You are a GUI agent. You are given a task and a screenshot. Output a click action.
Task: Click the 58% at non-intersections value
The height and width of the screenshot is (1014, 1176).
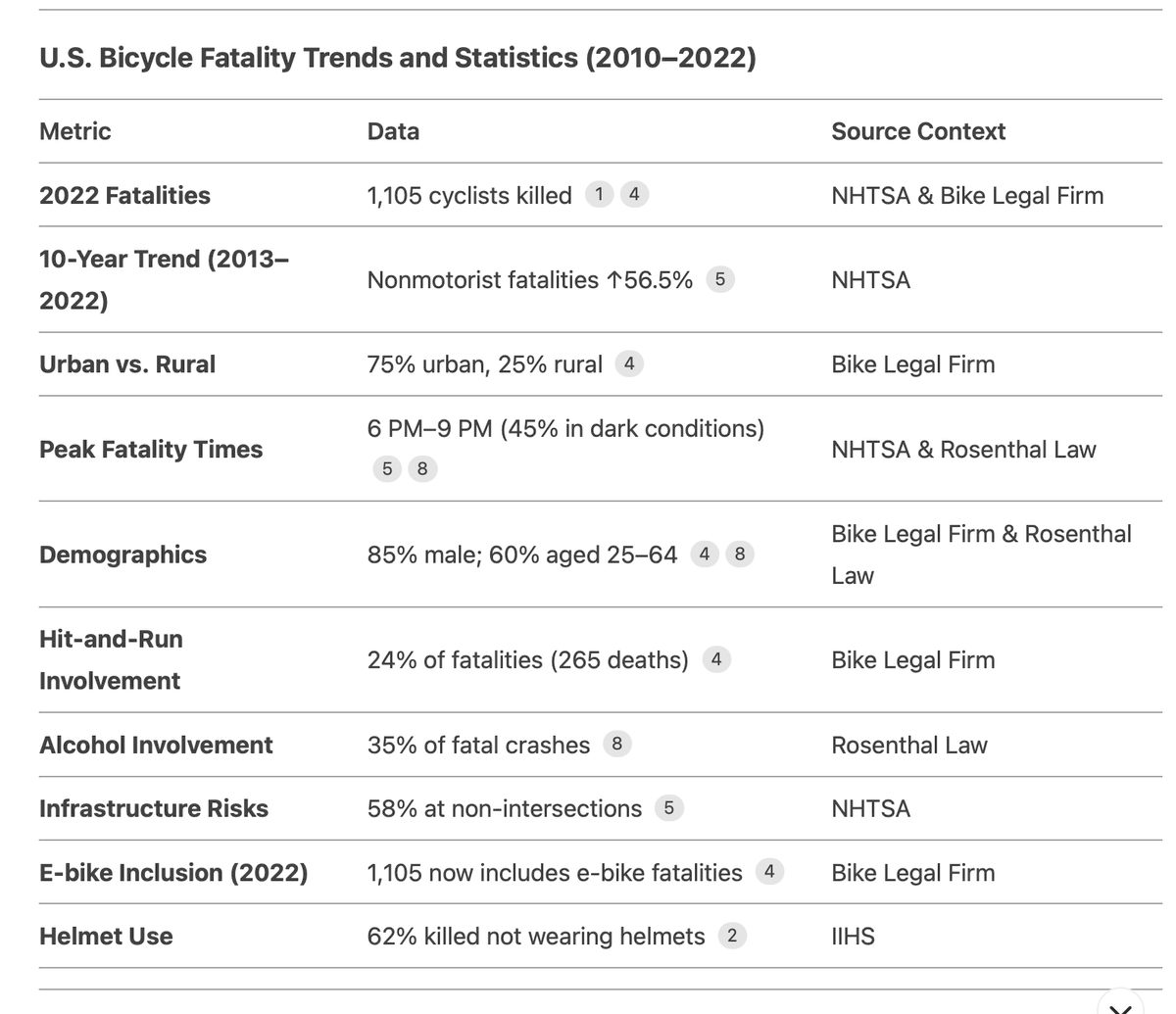(505, 808)
